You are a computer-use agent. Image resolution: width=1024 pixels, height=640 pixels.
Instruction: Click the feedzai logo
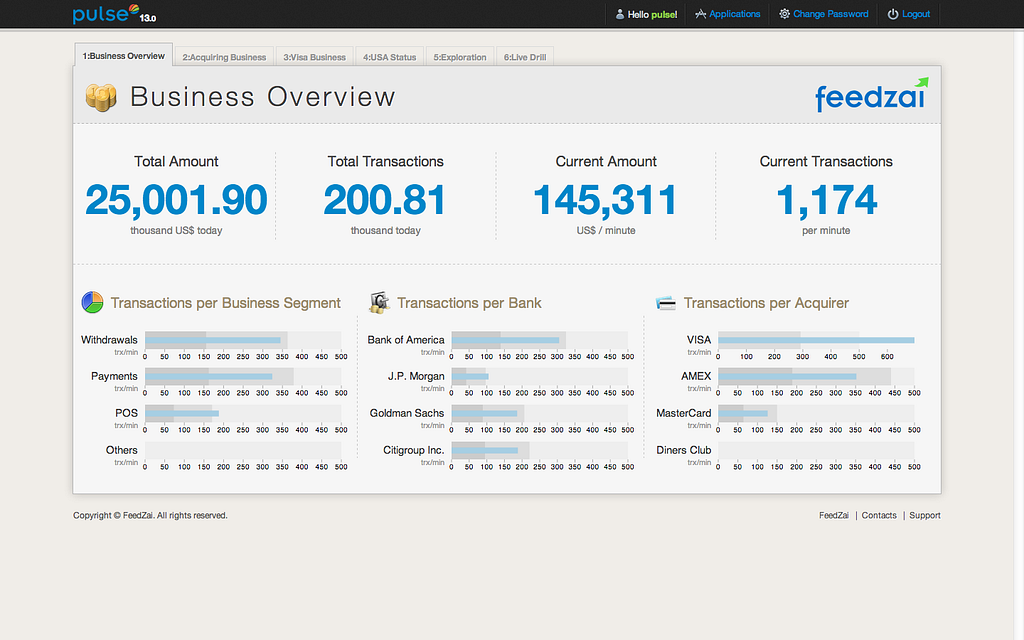[x=871, y=95]
